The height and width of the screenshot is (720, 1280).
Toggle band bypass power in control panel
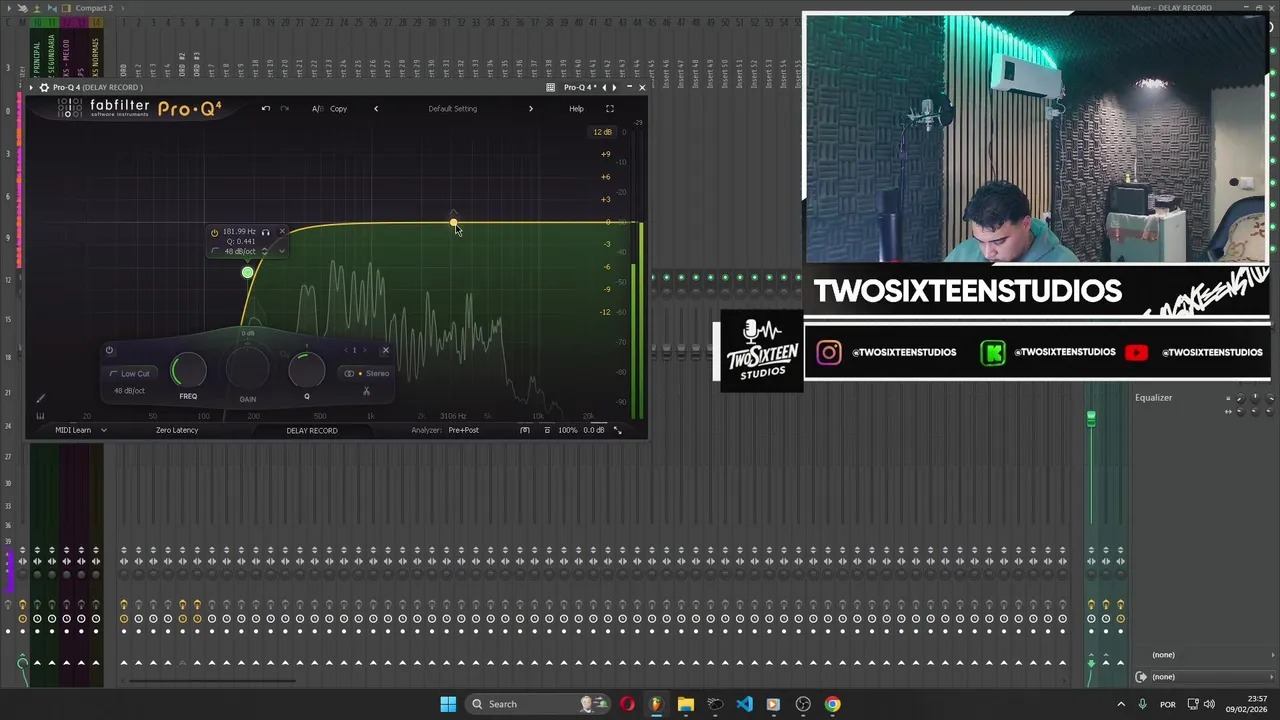(109, 350)
